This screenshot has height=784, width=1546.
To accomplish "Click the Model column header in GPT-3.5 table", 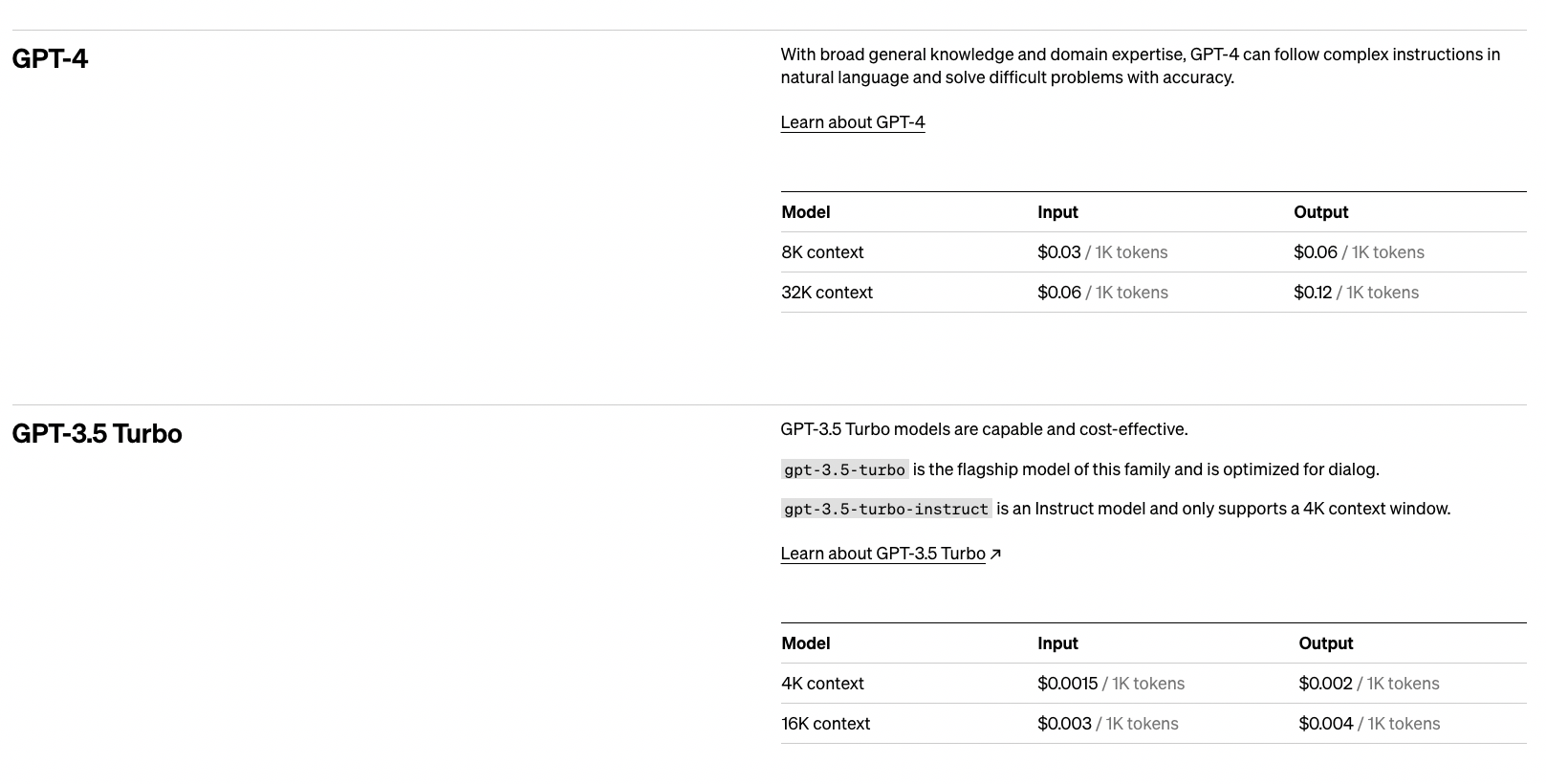I will tap(805, 643).
